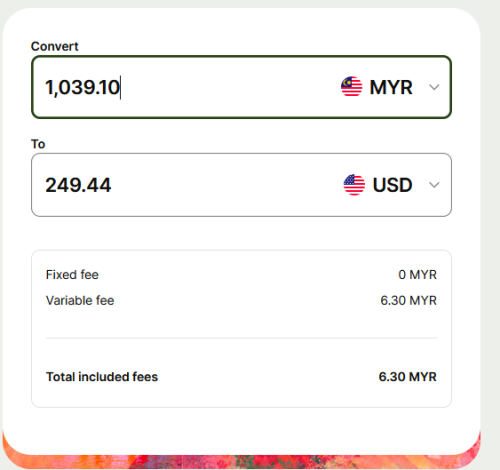
Task: Select the MYR currency code label
Action: pyautogui.click(x=391, y=87)
